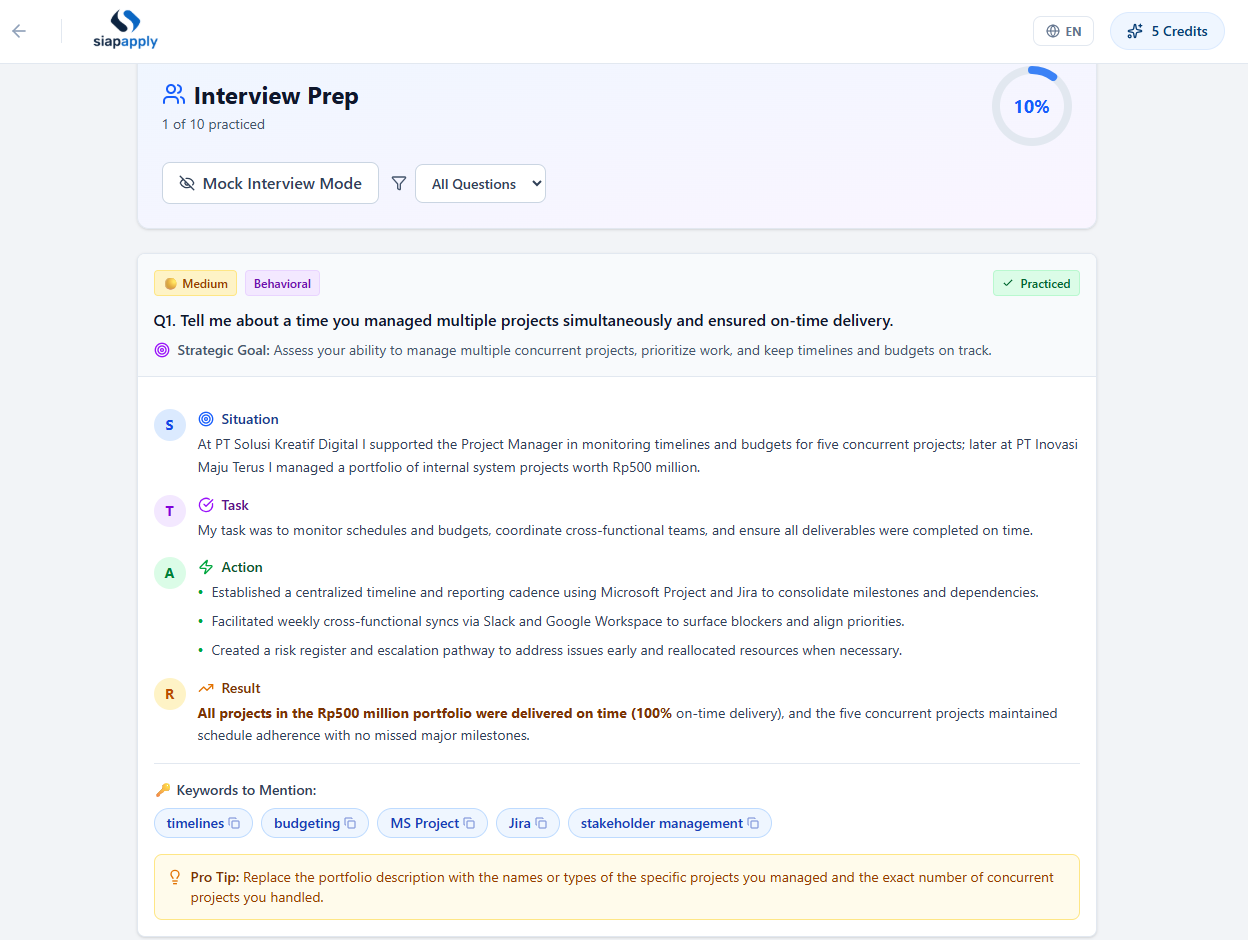Click the Result heading label

tap(241, 688)
